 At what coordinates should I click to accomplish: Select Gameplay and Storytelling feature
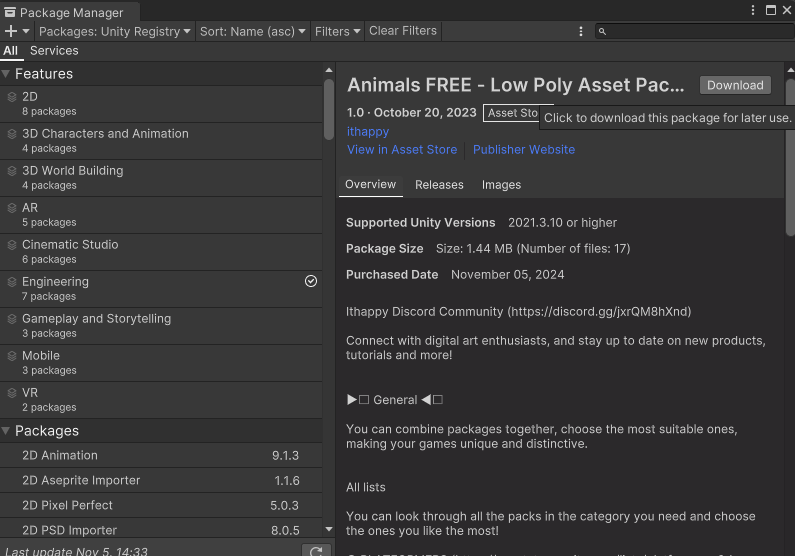click(x=161, y=326)
